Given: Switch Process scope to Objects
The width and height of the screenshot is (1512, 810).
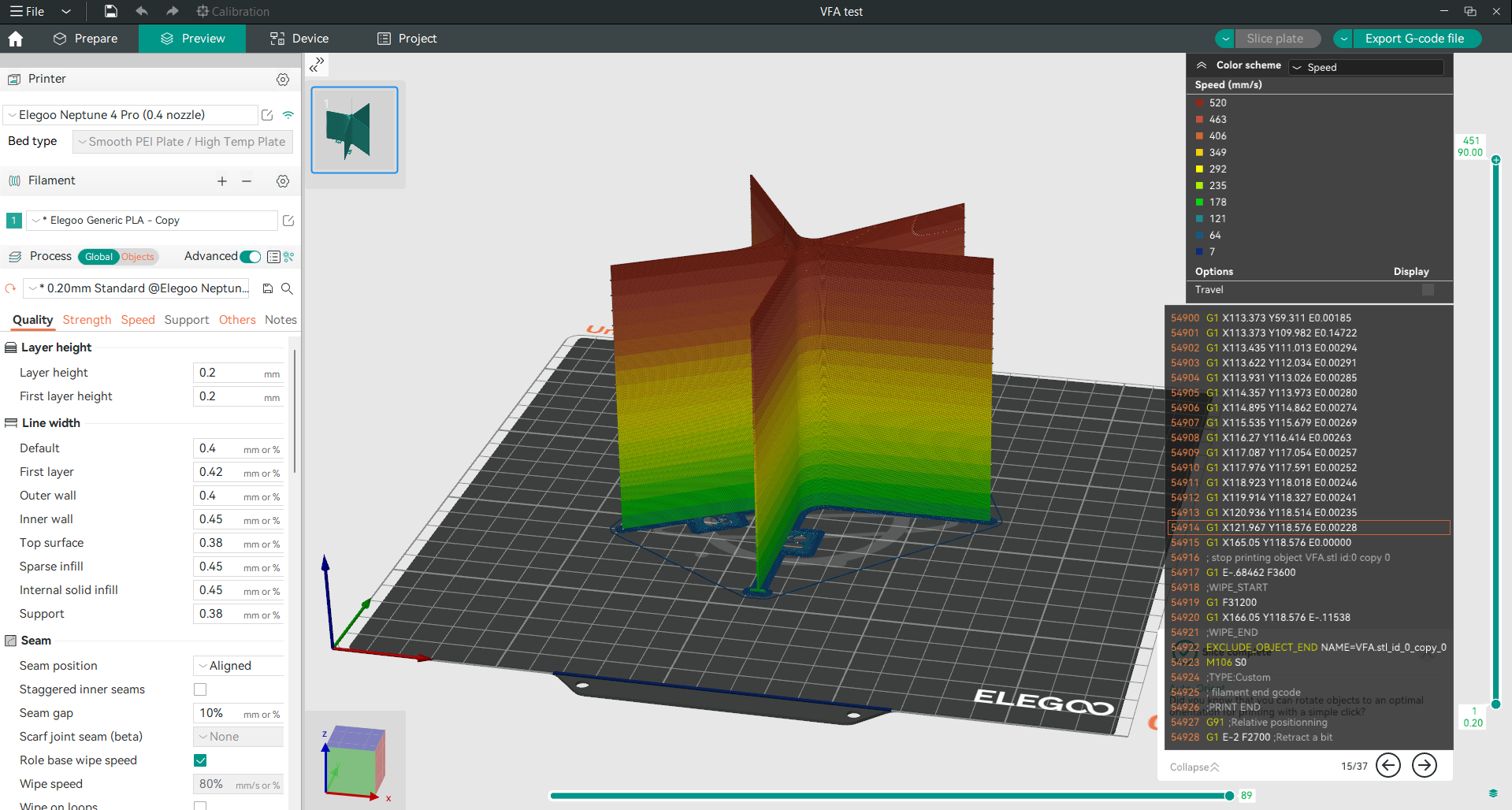Looking at the screenshot, I should coord(138,257).
